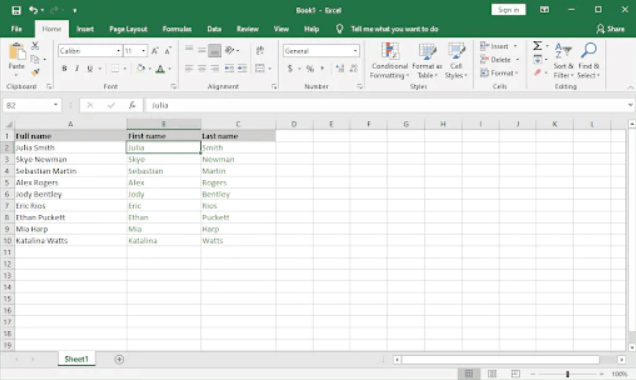Switch to the Insert tab
Screen dimensions: 636x380
click(85, 29)
